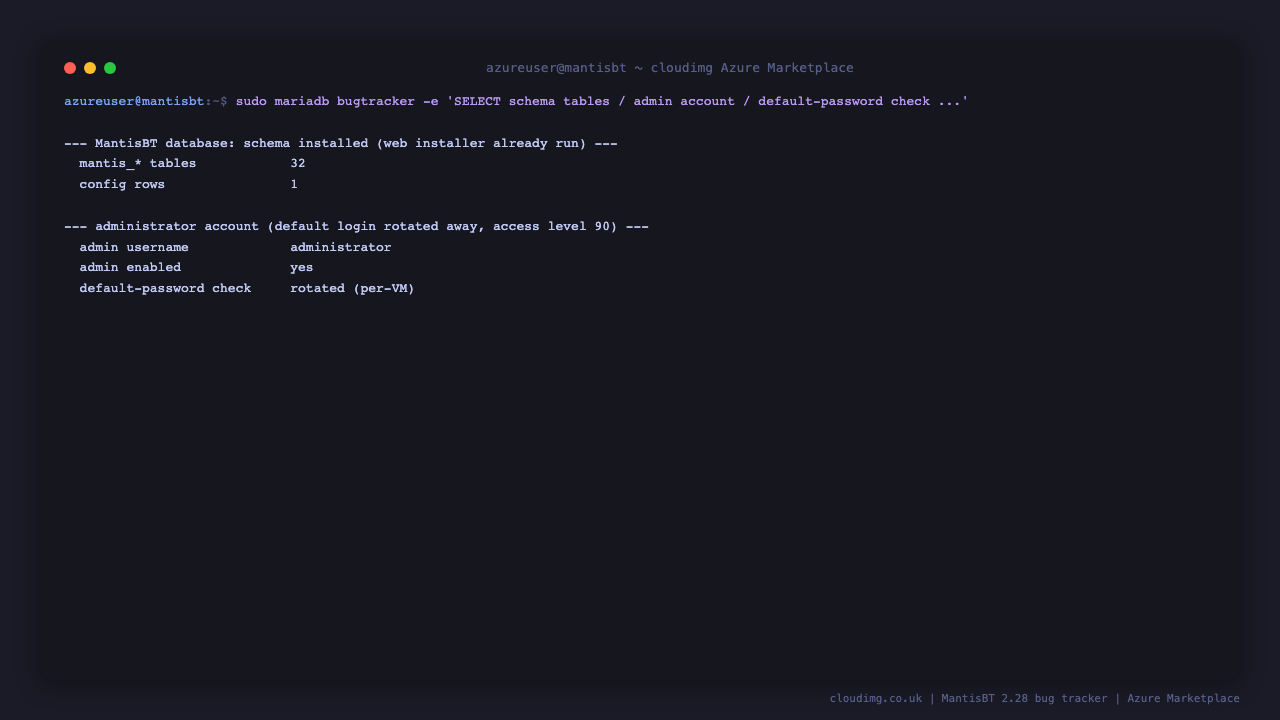Click the value 'yes' for admin enabled
Screen dimensions: 1280x720
tap(302, 267)
